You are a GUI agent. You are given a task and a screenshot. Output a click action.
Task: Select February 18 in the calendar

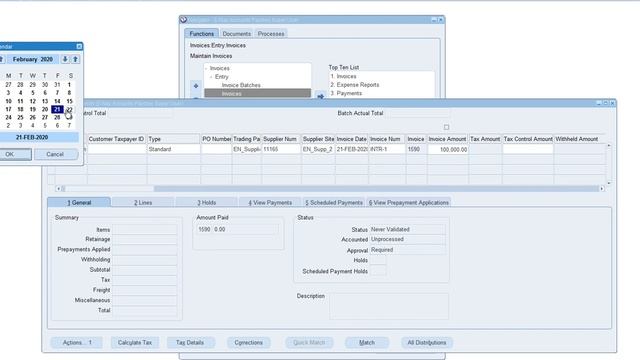click(x=20, y=109)
